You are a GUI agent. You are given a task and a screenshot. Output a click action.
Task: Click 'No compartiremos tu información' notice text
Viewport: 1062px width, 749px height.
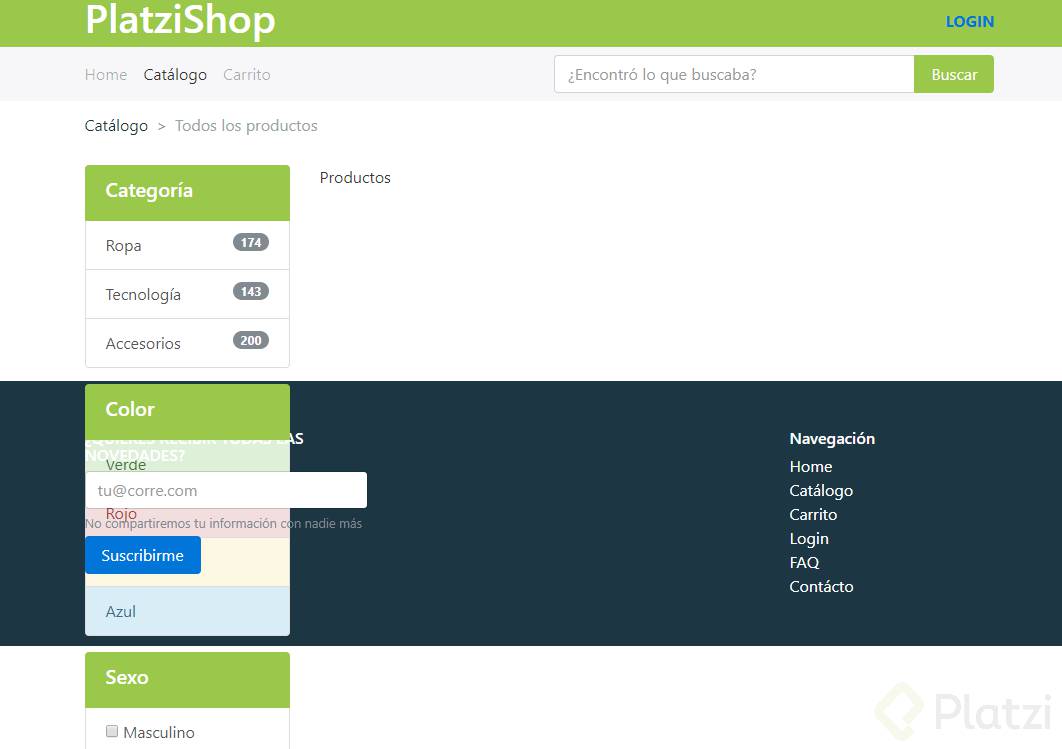pos(224,523)
